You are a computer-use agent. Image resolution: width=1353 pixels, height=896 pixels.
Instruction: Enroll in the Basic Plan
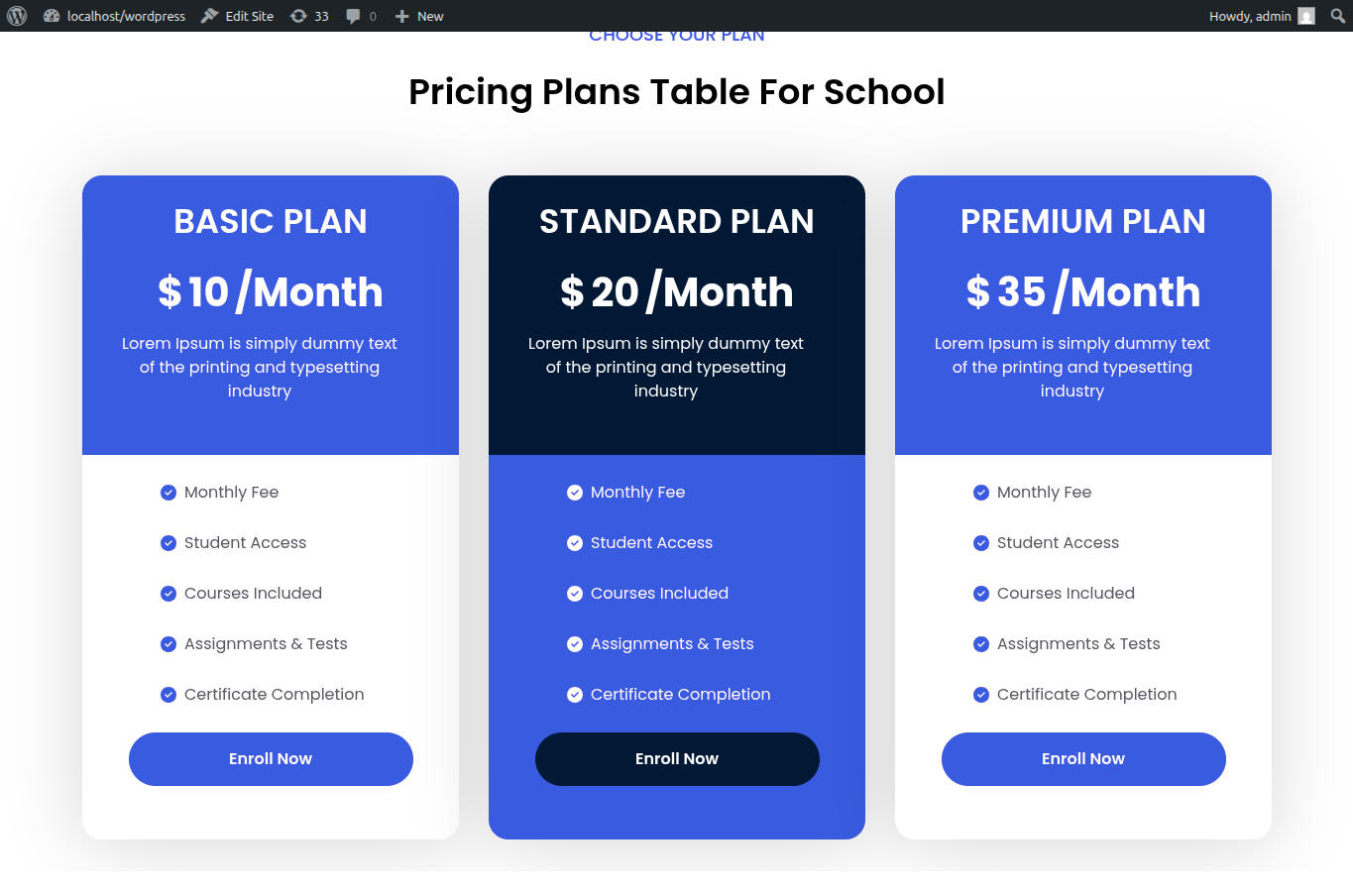click(x=271, y=759)
